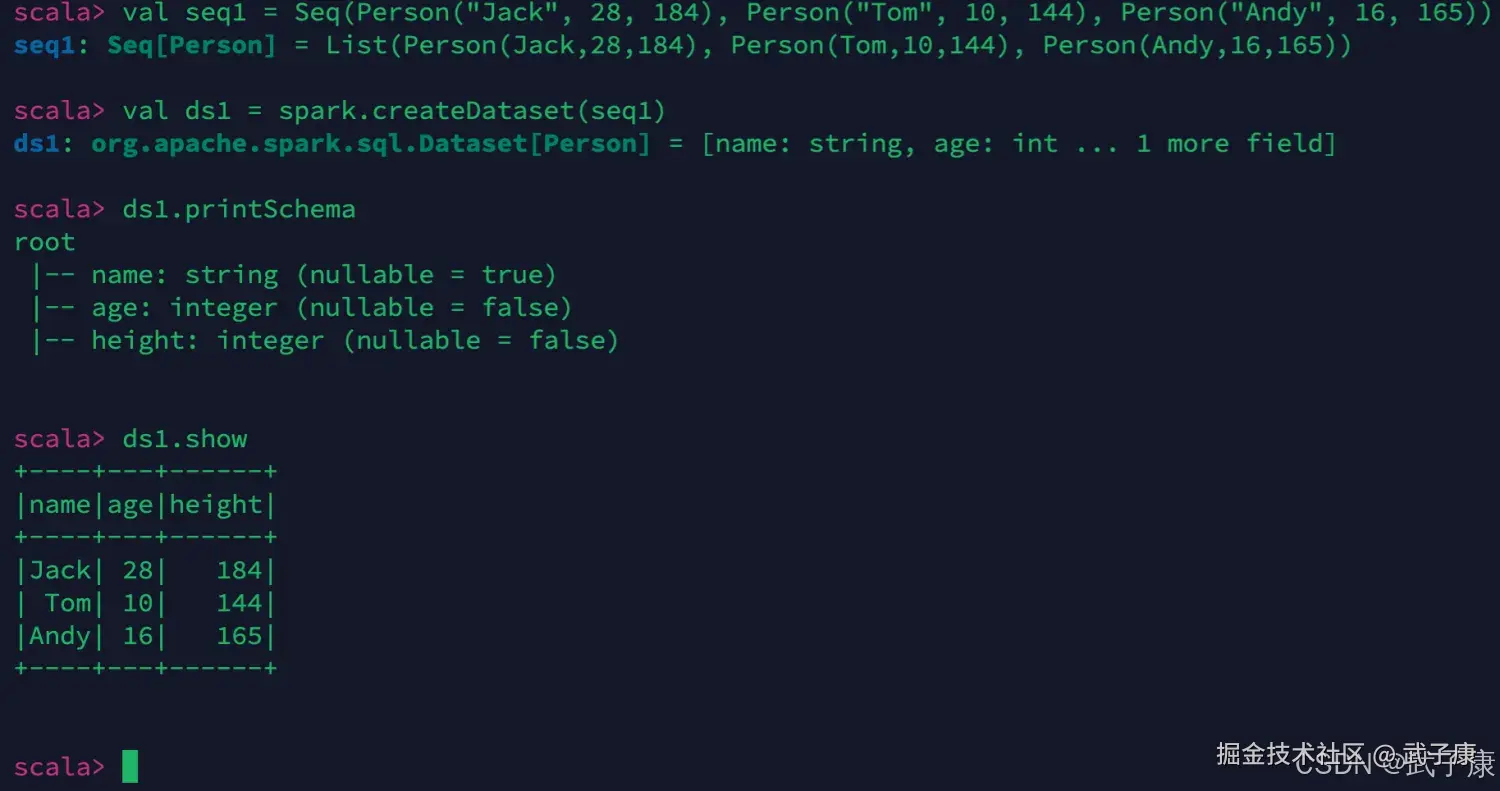Click the CSDN watermark text

pyautogui.click(x=1336, y=763)
